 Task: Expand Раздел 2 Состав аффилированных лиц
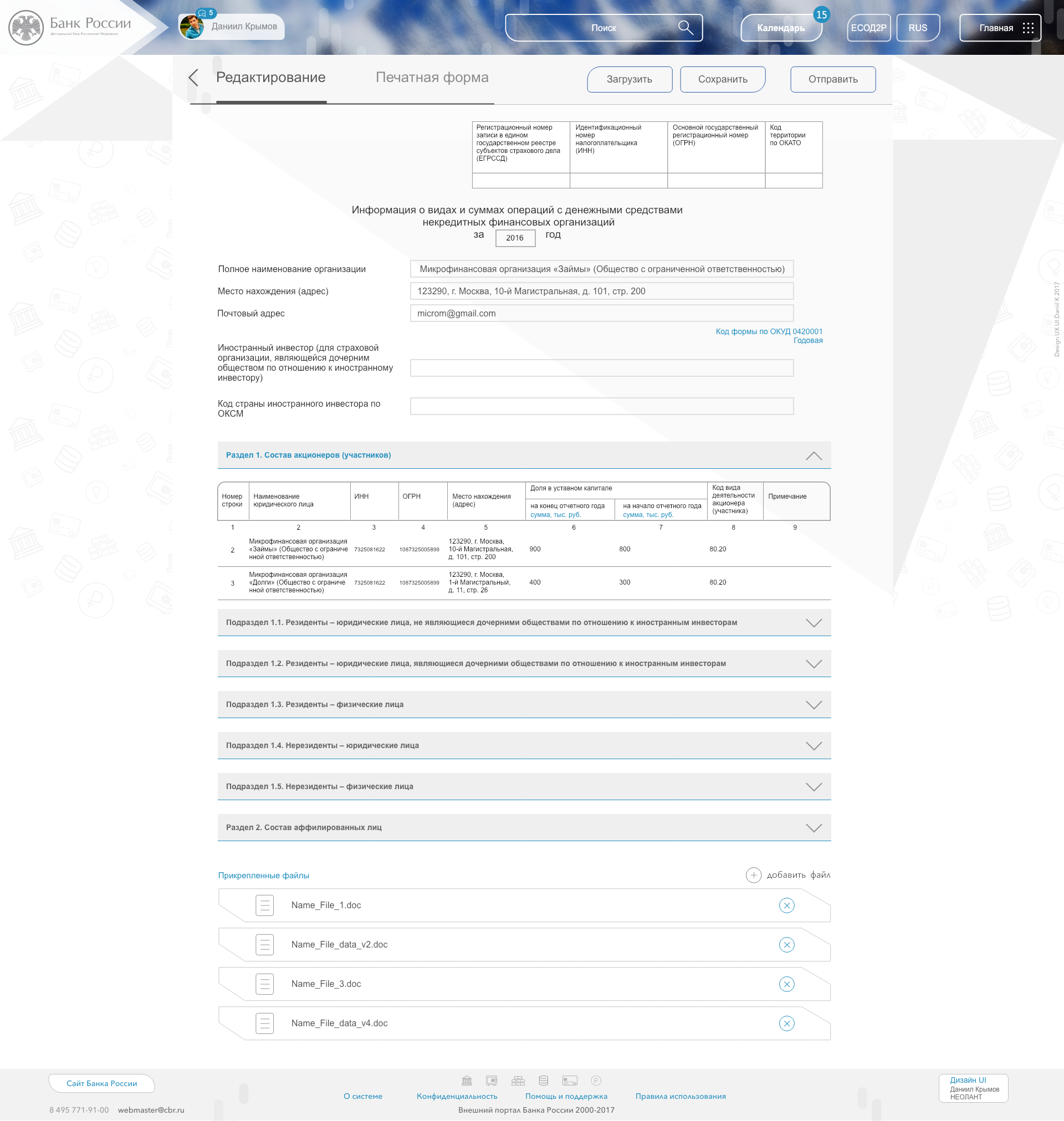pos(814,828)
